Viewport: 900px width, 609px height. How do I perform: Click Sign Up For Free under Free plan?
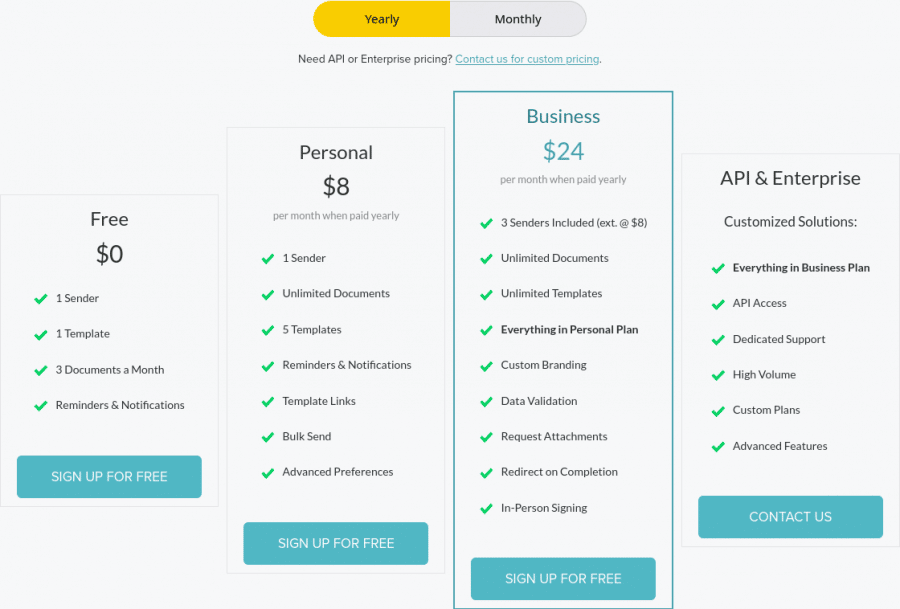(x=109, y=476)
